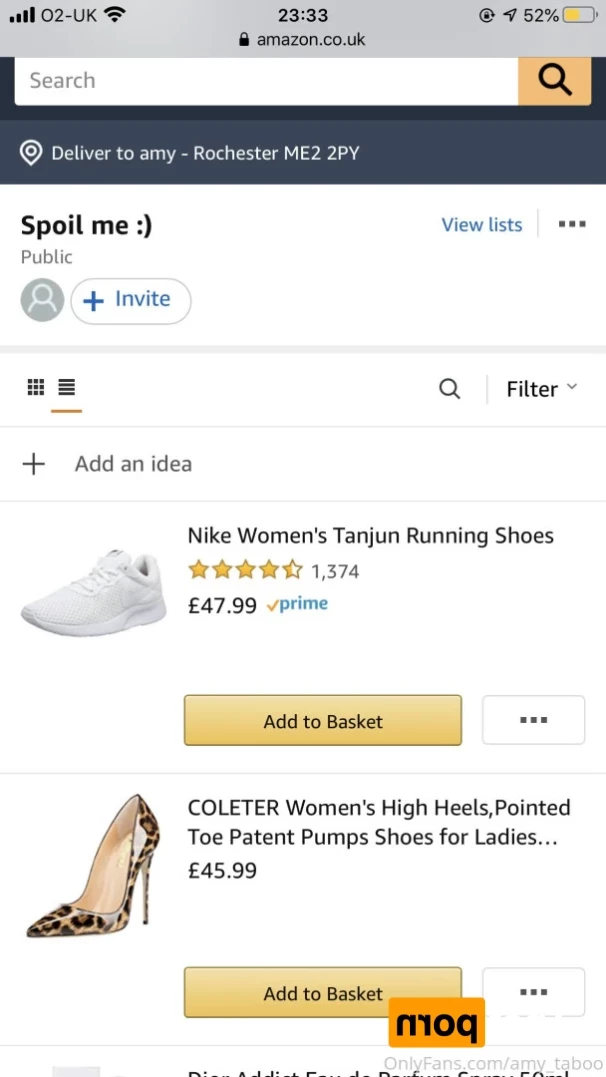This screenshot has height=1077, width=606.
Task: Switch to grid view layout
Action: pyautogui.click(x=36, y=387)
